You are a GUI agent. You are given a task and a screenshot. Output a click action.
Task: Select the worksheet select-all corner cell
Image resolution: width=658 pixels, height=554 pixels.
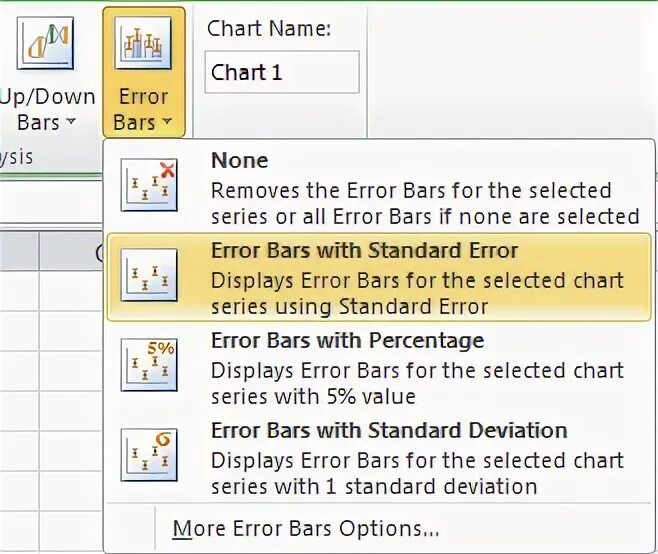18,252
